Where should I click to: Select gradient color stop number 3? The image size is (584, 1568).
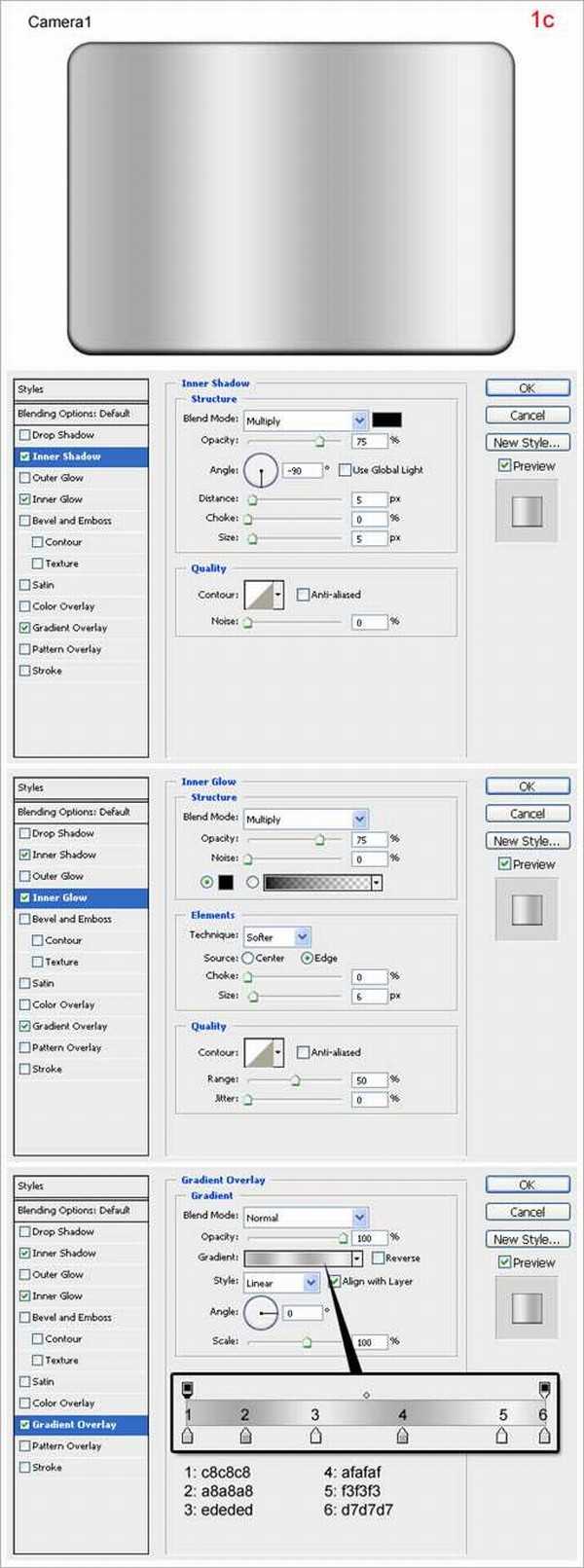tap(315, 1436)
